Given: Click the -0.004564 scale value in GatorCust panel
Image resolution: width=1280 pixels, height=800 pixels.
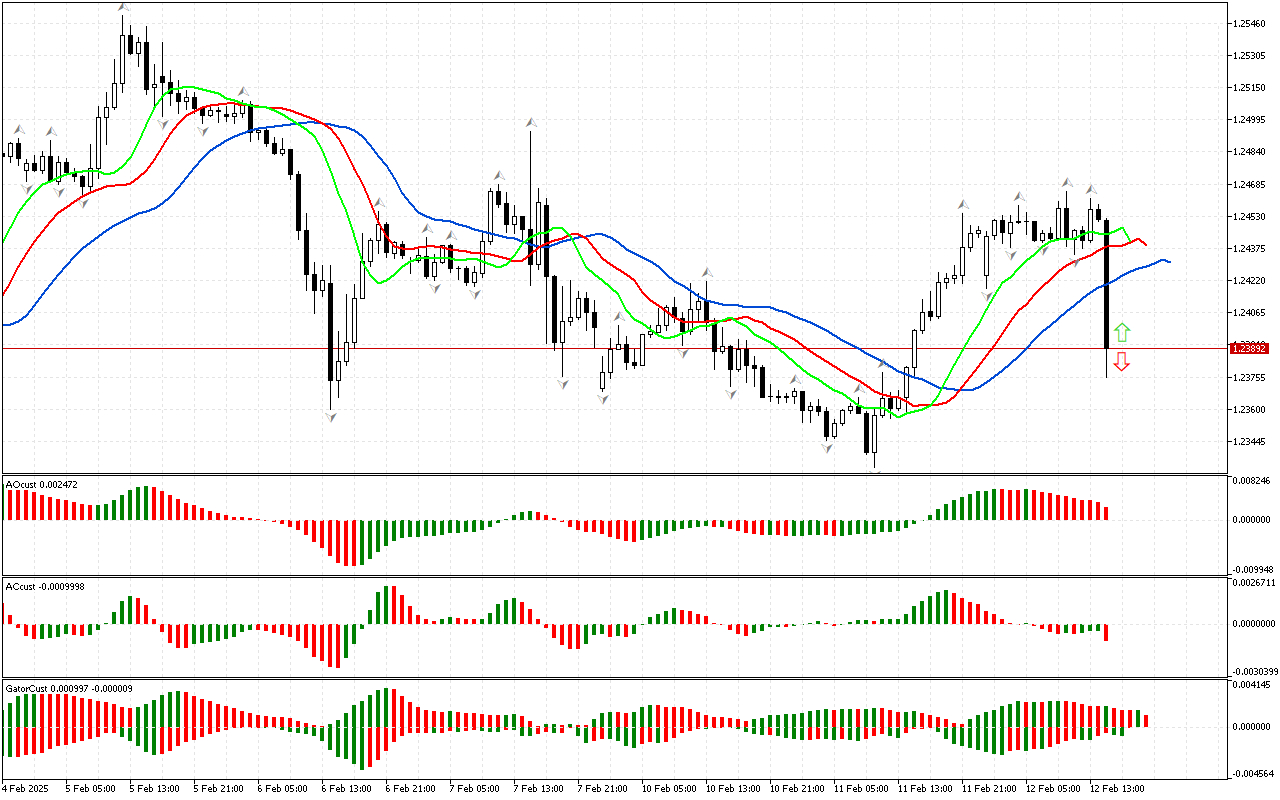Looking at the screenshot, I should (x=1252, y=772).
